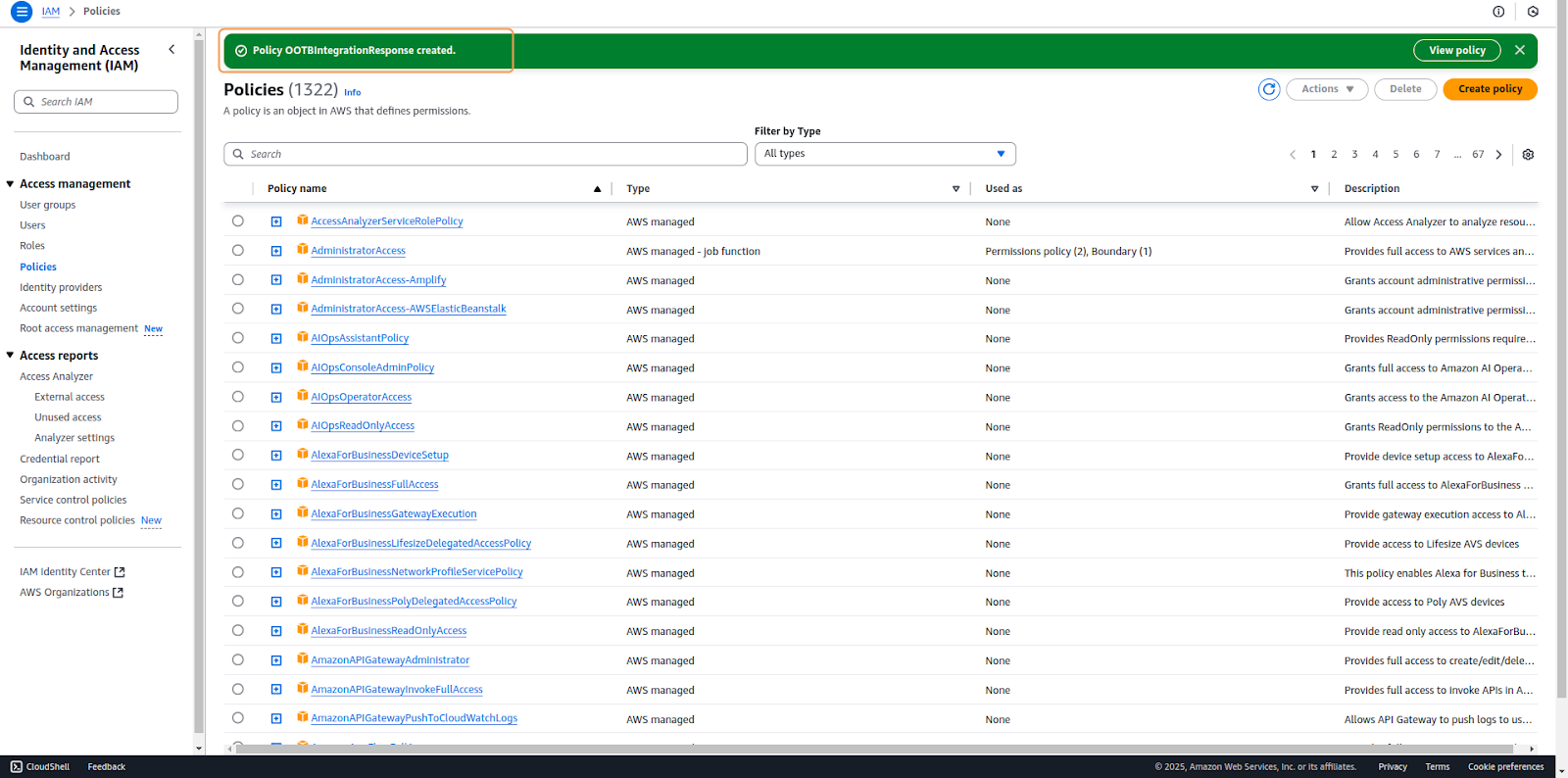
Task: Open the AWS services hamburger menu
Action: coord(21,12)
